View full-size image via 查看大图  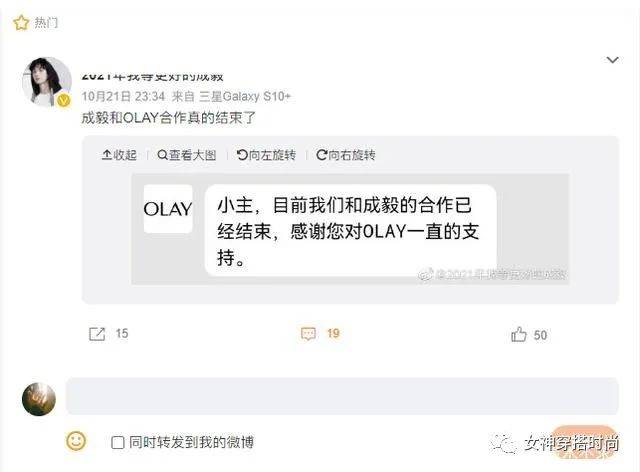click(187, 155)
